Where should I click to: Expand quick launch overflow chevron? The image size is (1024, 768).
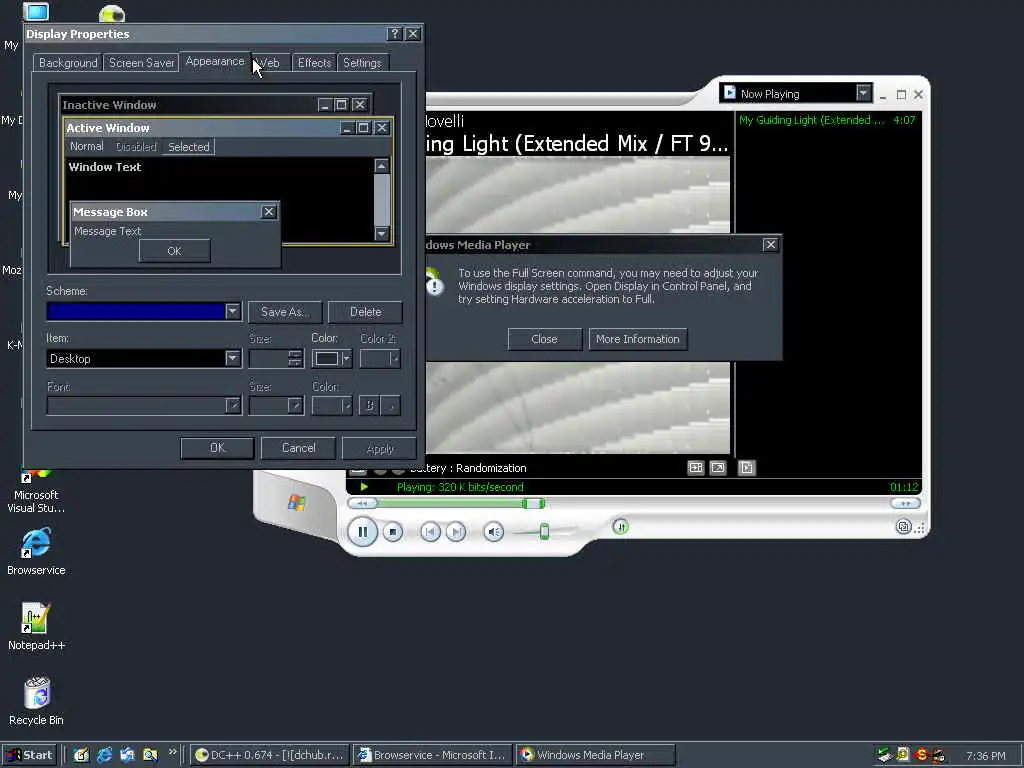coord(172,752)
